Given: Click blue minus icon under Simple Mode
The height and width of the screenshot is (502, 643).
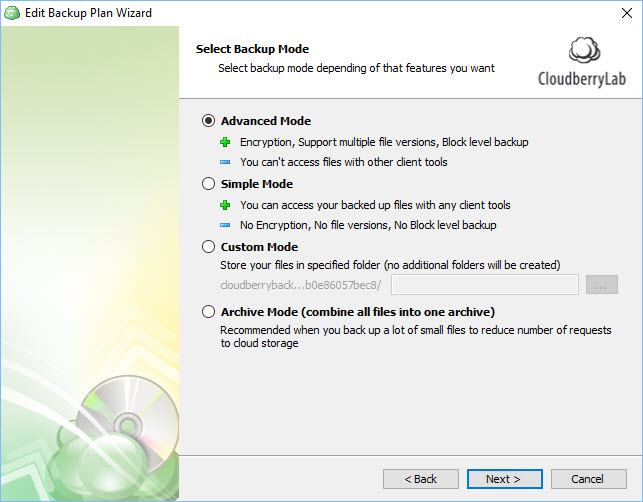Looking at the screenshot, I should click(x=225, y=225).
